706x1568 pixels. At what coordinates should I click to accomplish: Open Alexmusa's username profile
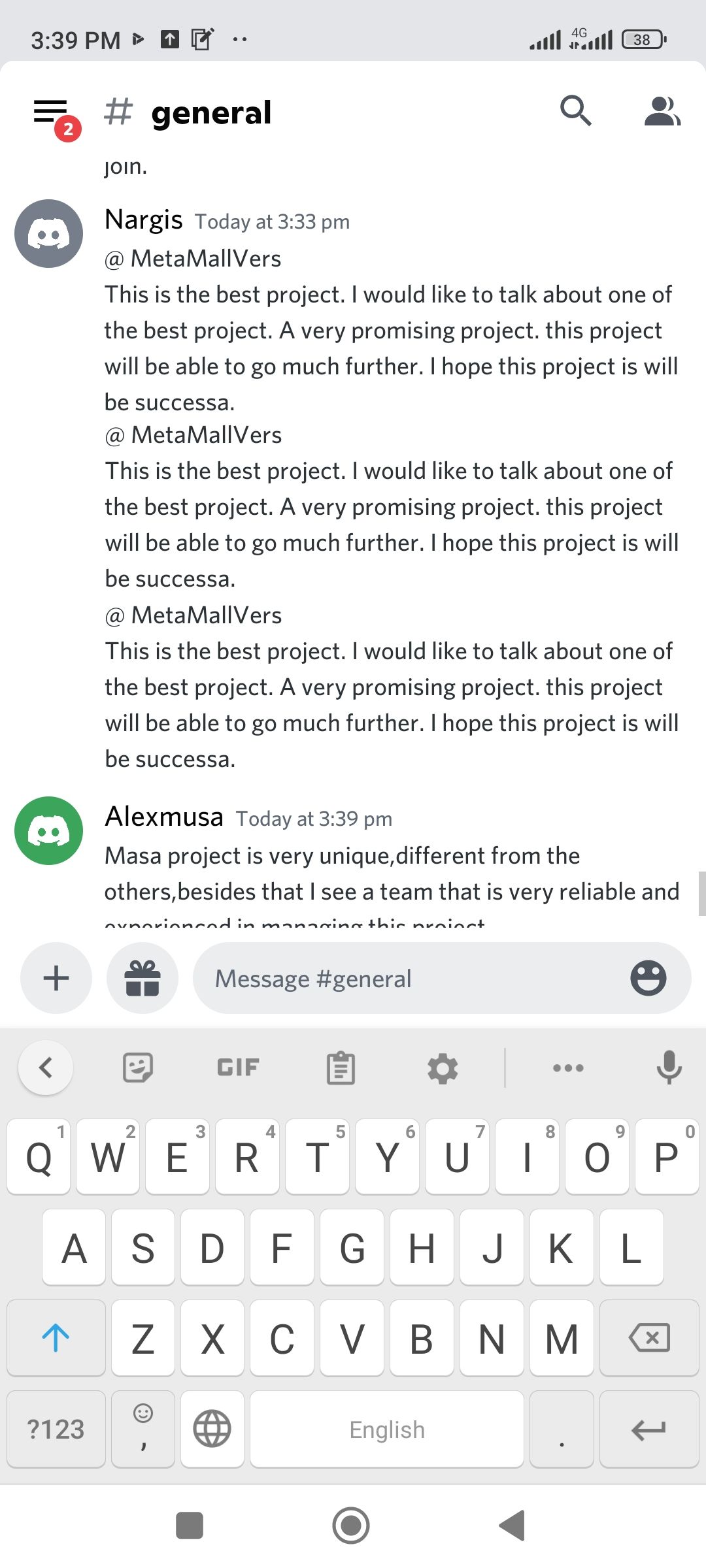point(164,817)
